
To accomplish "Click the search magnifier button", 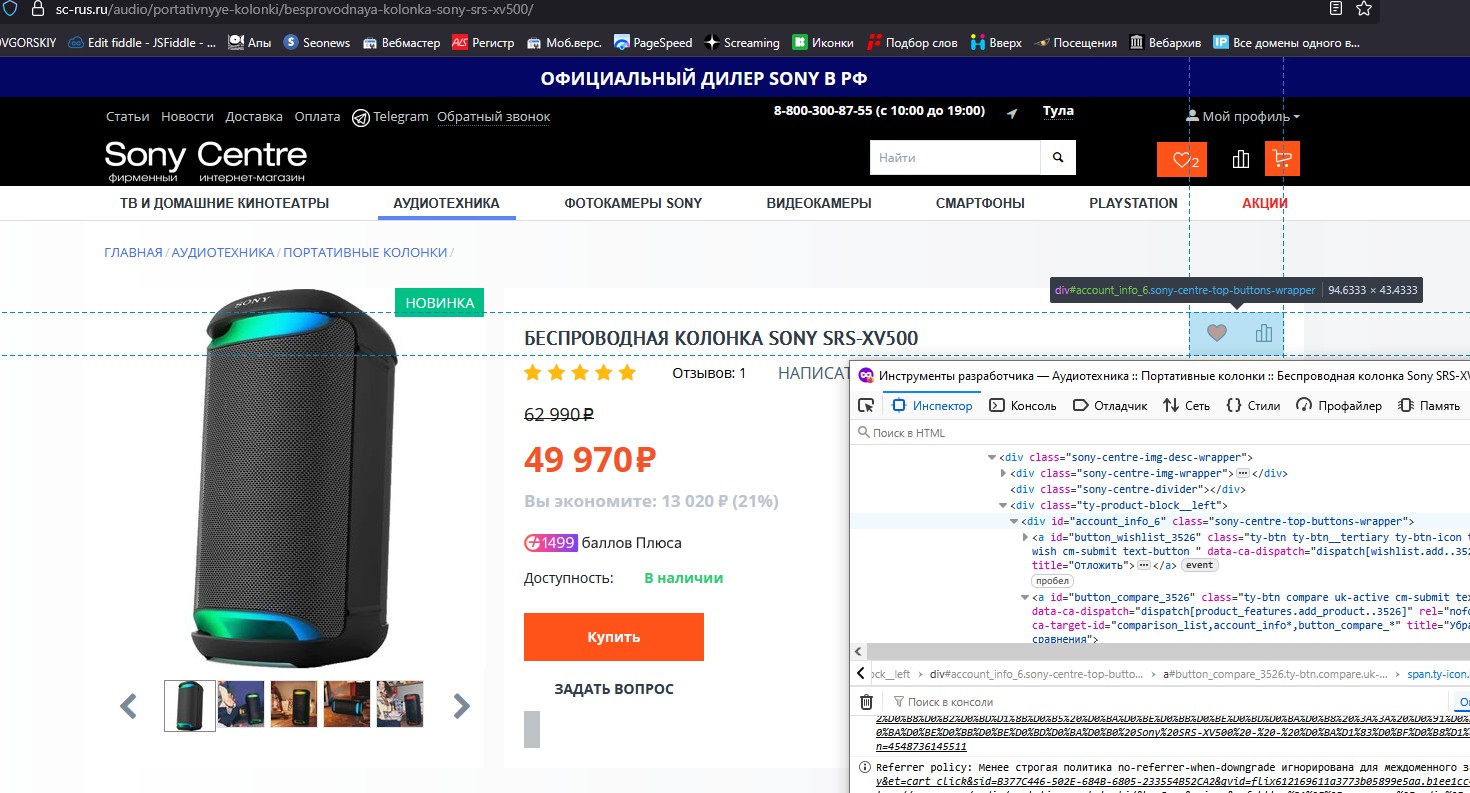I will (1057, 158).
